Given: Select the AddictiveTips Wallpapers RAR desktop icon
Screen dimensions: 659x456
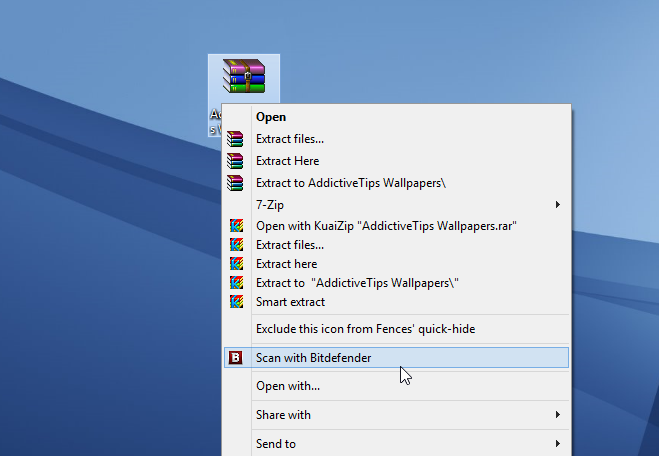Looking at the screenshot, I should pyautogui.click(x=244, y=77).
